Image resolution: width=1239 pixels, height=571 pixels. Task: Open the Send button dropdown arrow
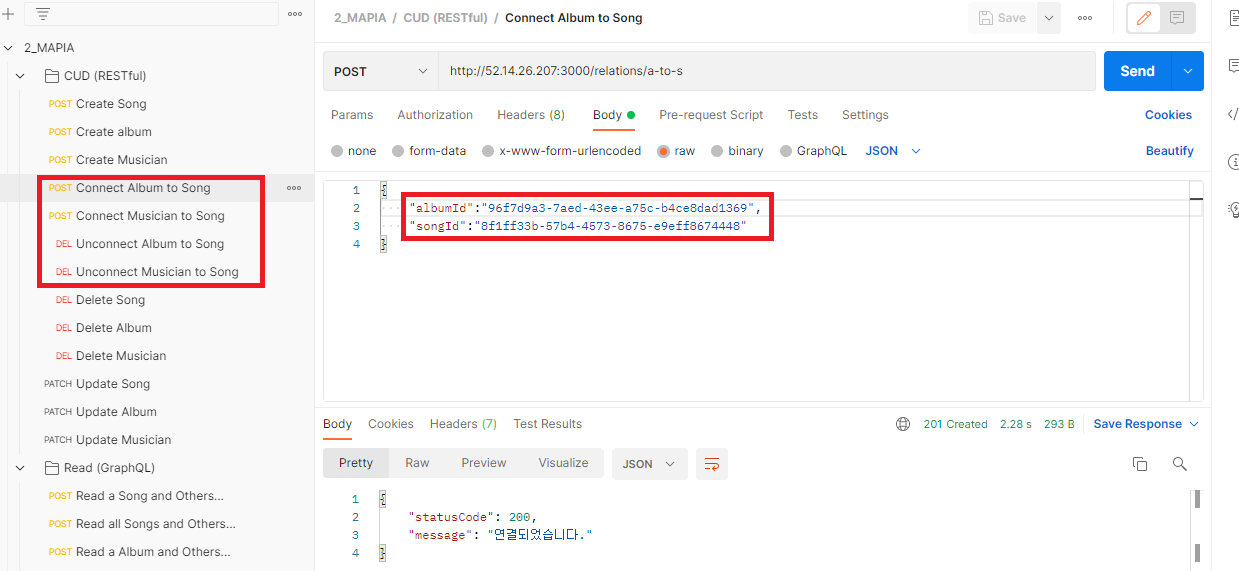point(1188,71)
